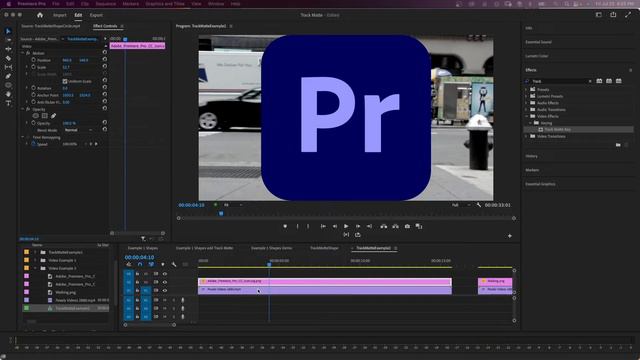Mark Out point in Program monitor
Viewport: 640px width, 360px height.
coord(308,226)
